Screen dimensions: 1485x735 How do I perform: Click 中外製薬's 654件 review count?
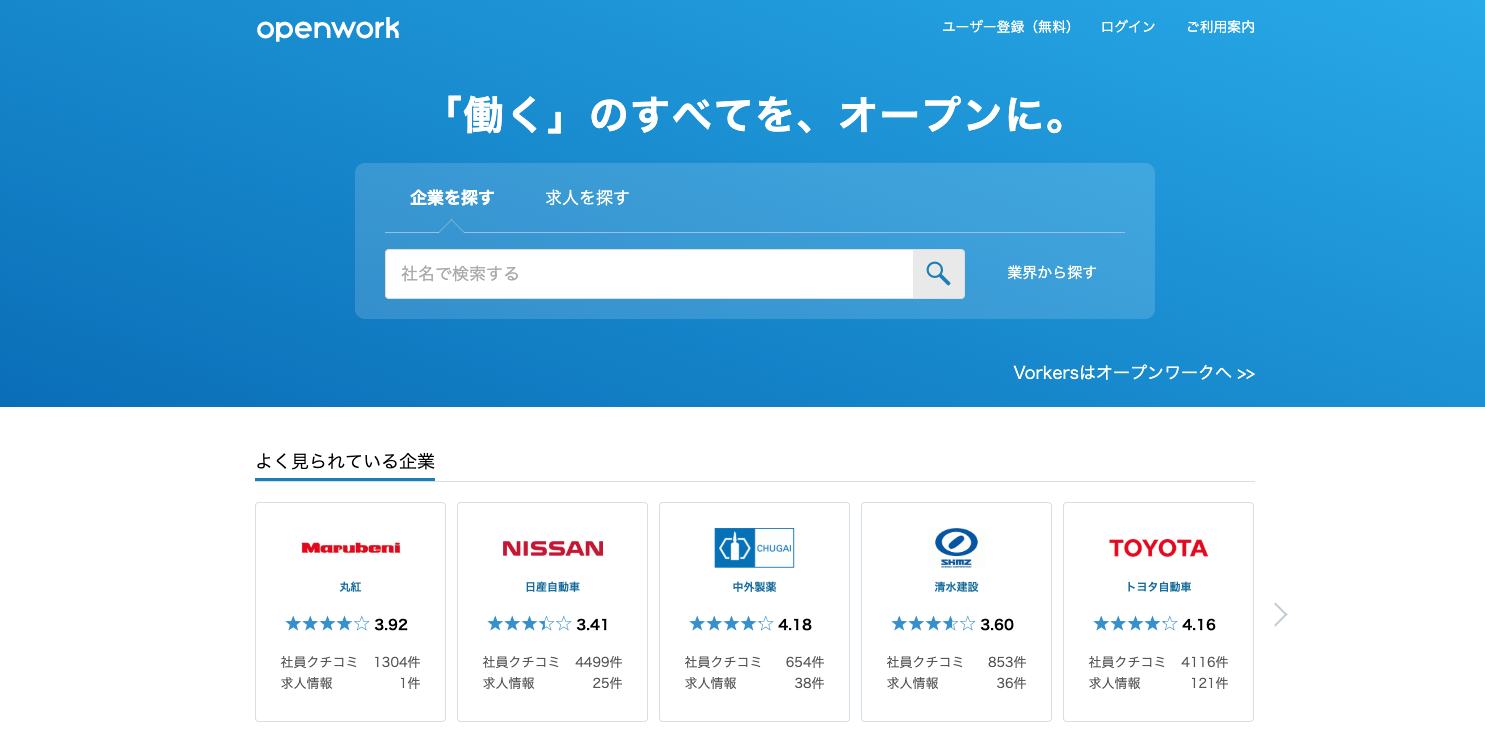pos(805,662)
